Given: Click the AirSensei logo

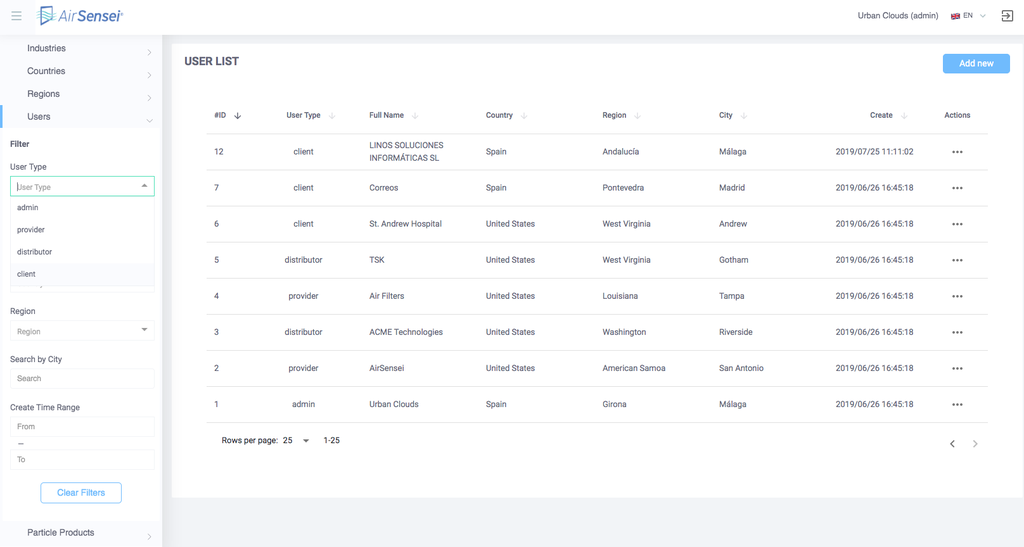Looking at the screenshot, I should coord(80,16).
